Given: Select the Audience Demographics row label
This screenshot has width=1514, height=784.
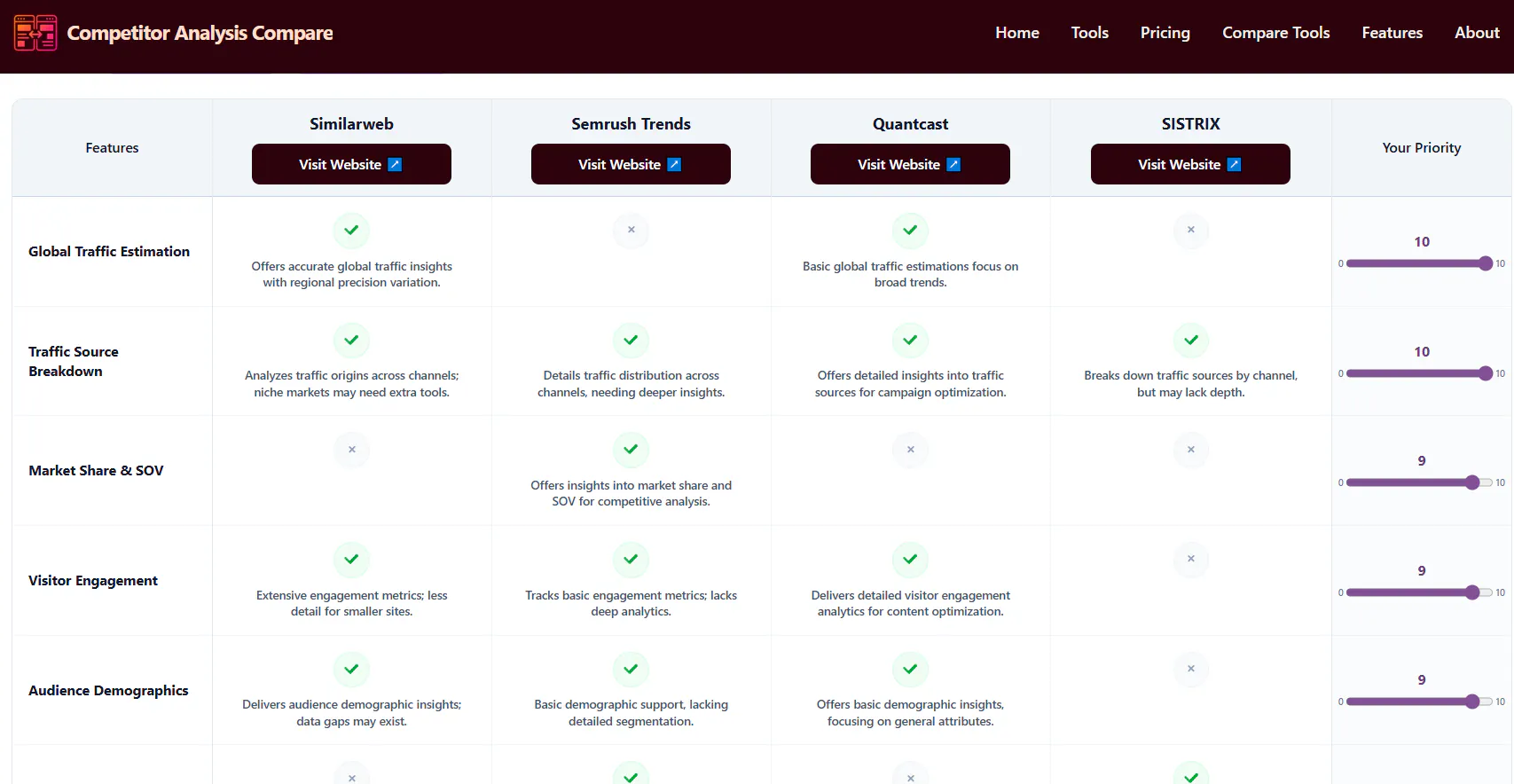Looking at the screenshot, I should pos(108,691).
